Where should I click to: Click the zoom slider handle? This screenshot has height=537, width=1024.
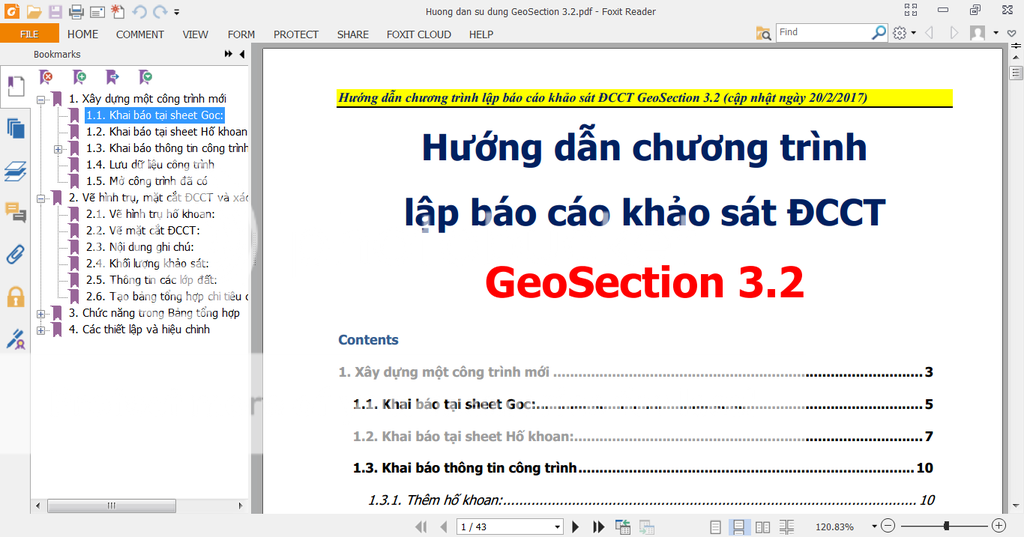tap(946, 526)
